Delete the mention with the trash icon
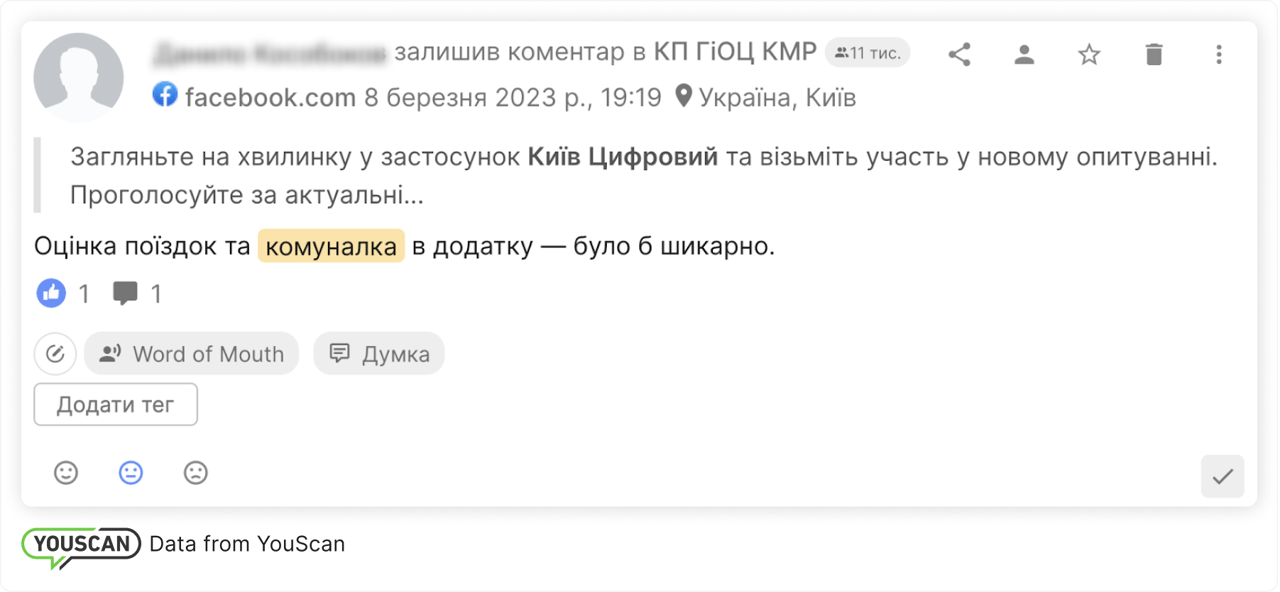The image size is (1280, 592). [x=1153, y=55]
